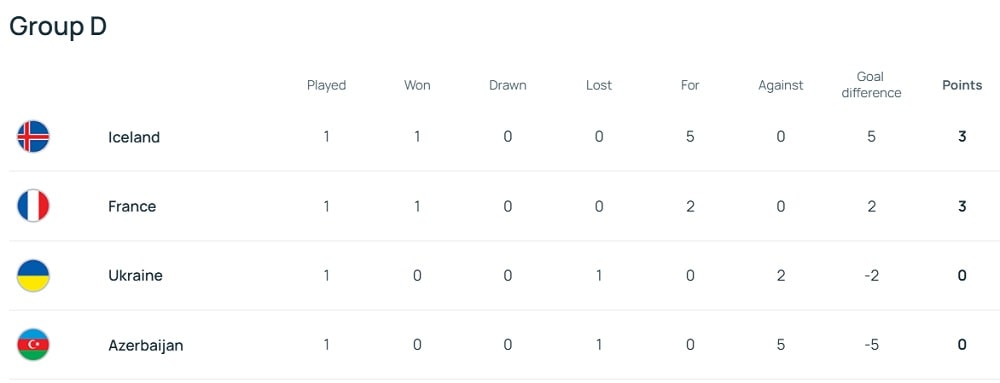Image resolution: width=1000 pixels, height=383 pixels.
Task: Click the Drawn column header
Action: click(x=508, y=85)
